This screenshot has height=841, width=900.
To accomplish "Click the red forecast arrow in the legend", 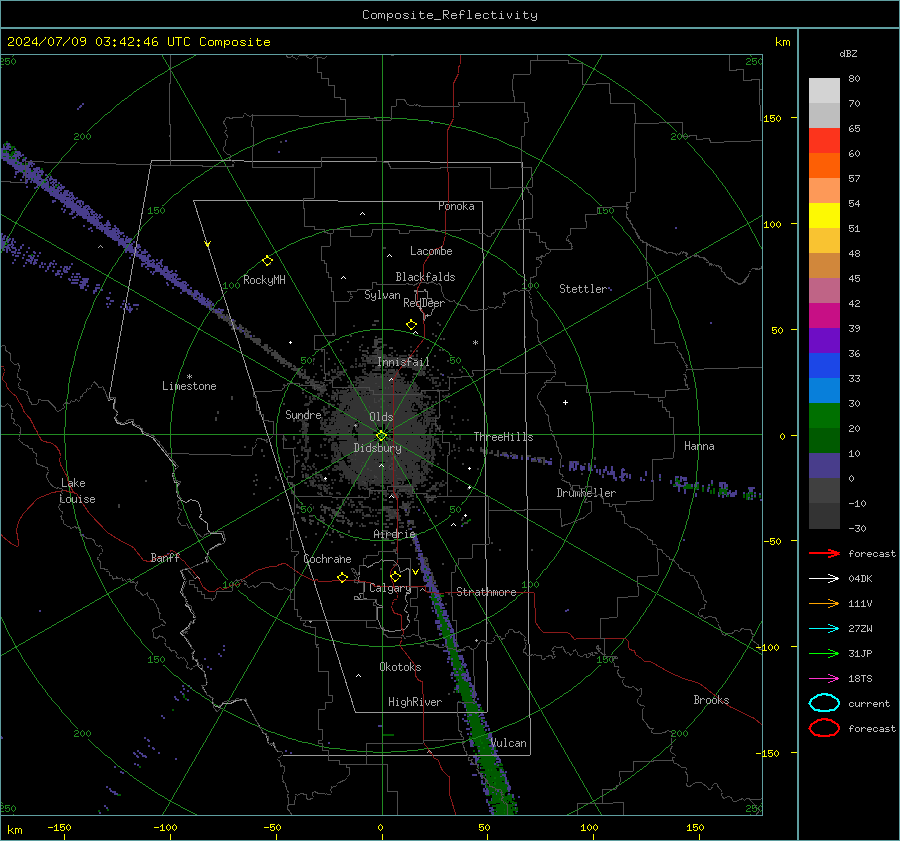I will click(x=824, y=553).
